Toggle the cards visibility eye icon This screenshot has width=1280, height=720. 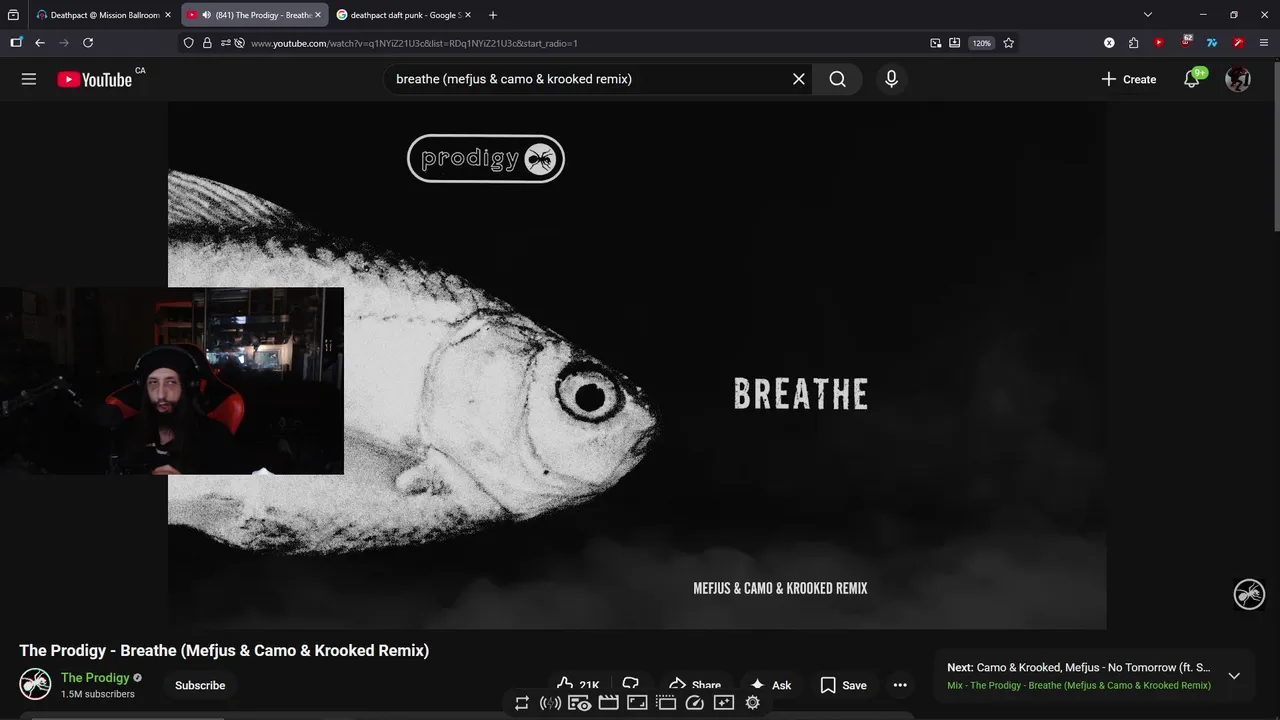[x=579, y=703]
